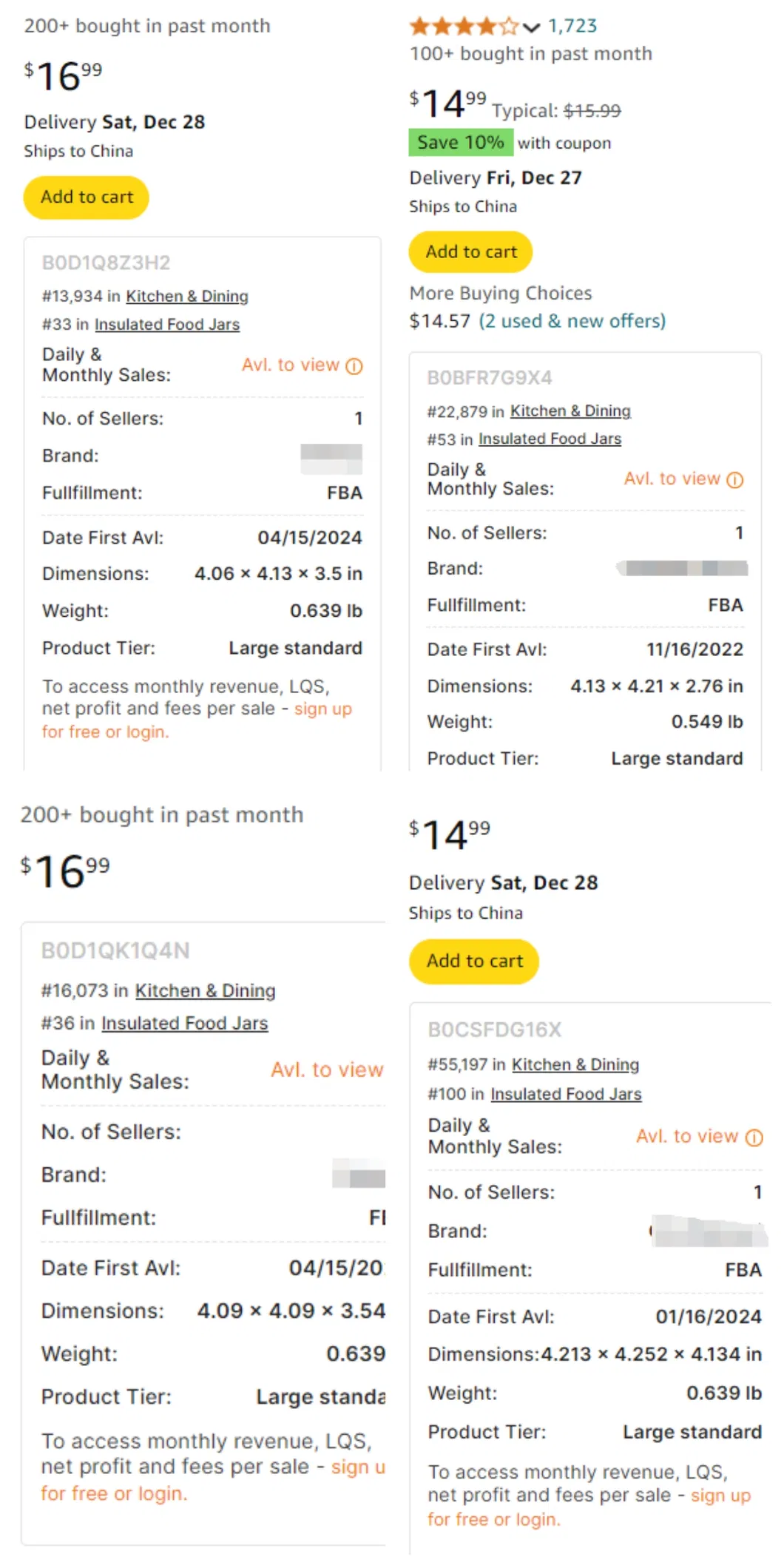Click the Save 10% coupon badge
Screen dimensions: 784x1568
462,142
